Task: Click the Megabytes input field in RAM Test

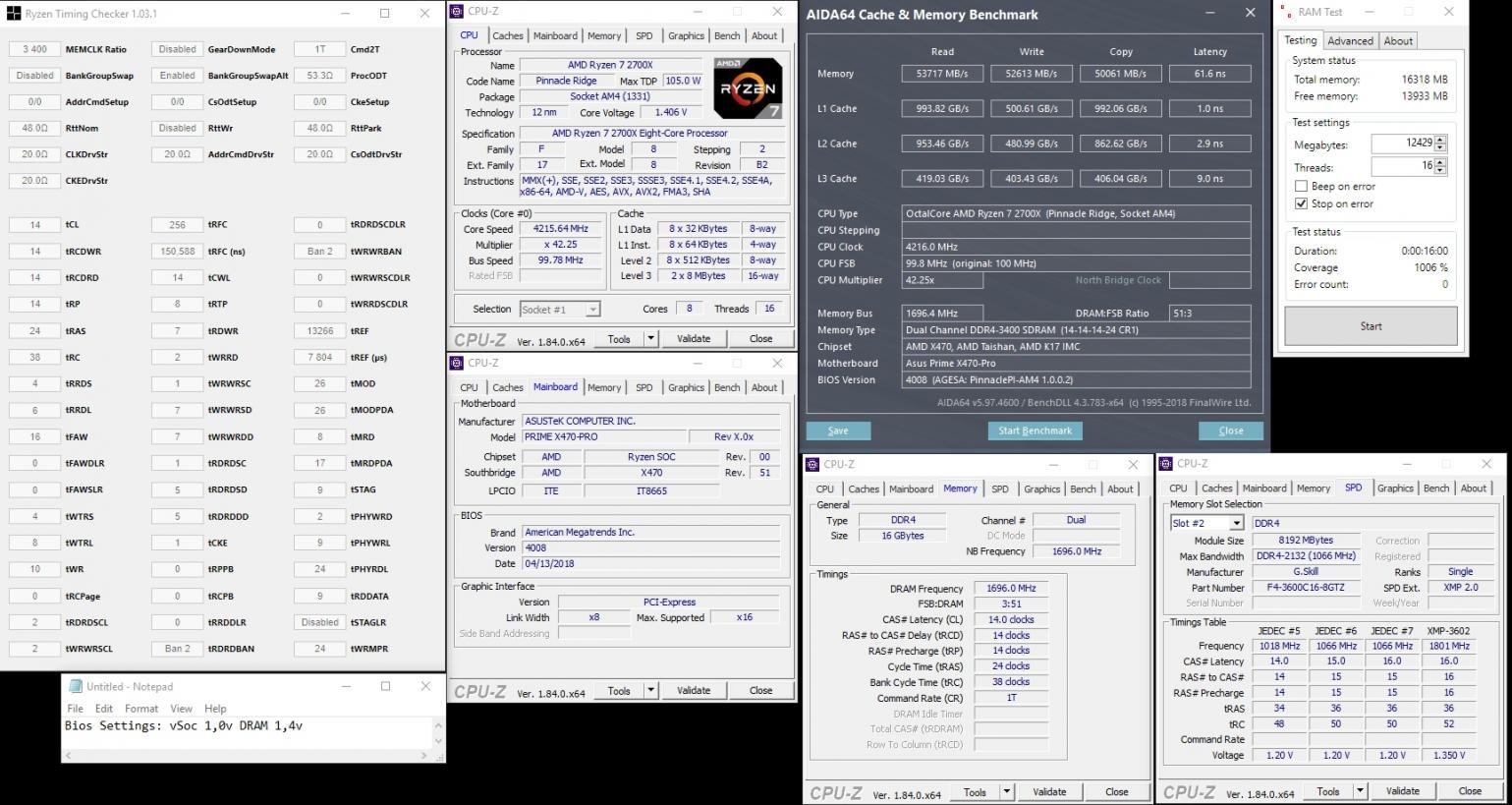Action: [1403, 144]
